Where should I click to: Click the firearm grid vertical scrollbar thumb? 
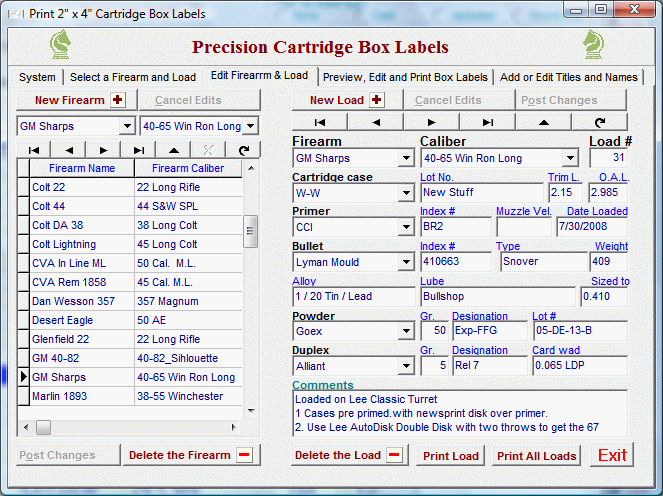point(250,231)
